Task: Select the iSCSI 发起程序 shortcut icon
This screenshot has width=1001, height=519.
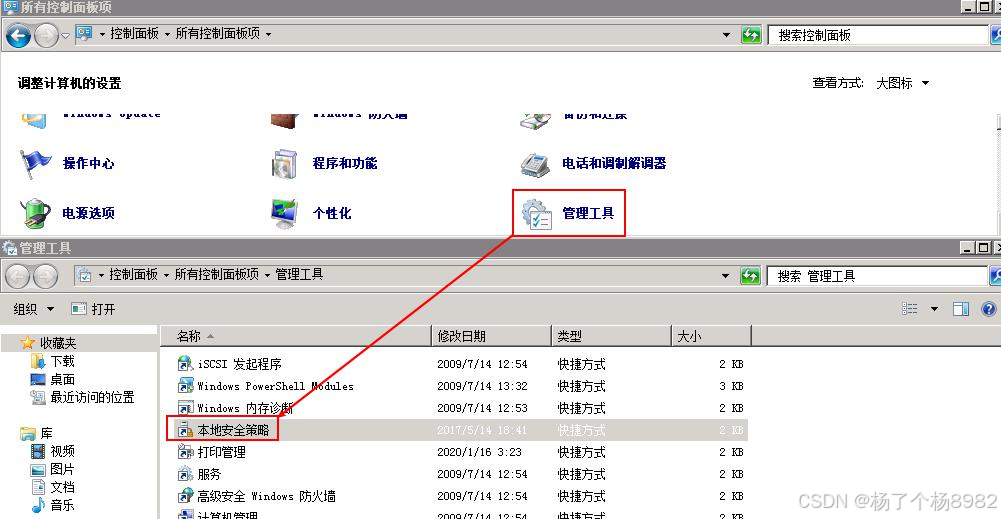Action: [x=185, y=364]
